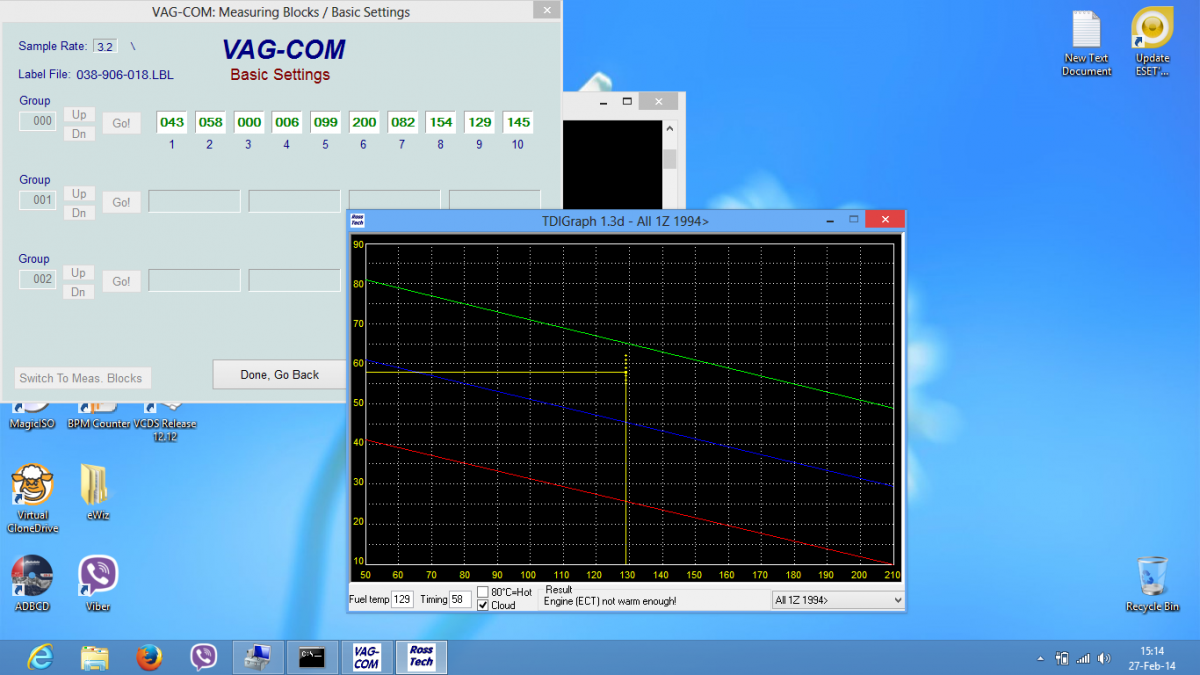1200x675 pixels.
Task: Uncheck the Cloud checkbox
Action: [484, 605]
